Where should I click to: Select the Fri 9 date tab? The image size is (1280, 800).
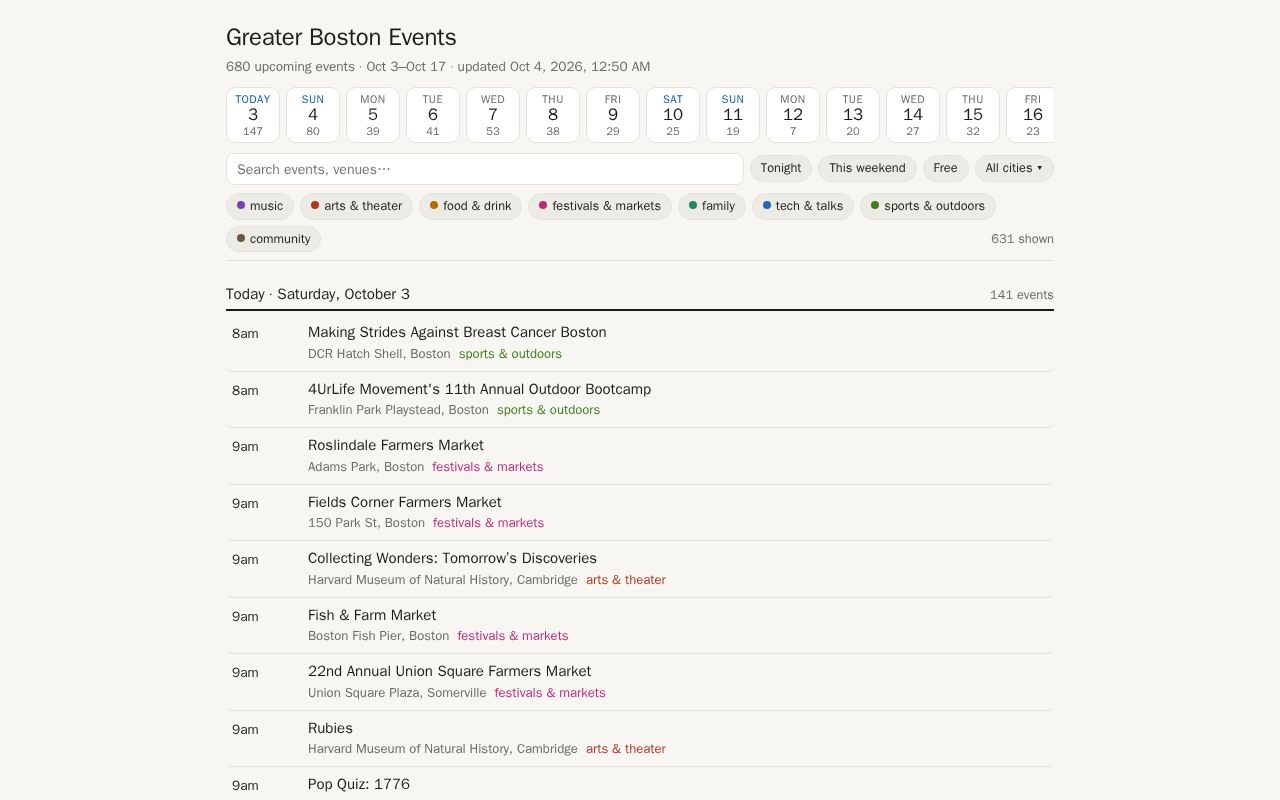(613, 115)
